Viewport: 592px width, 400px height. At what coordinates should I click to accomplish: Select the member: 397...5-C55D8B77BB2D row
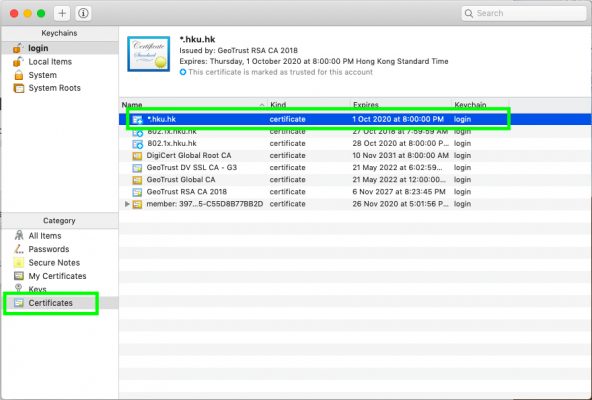[x=355, y=204]
